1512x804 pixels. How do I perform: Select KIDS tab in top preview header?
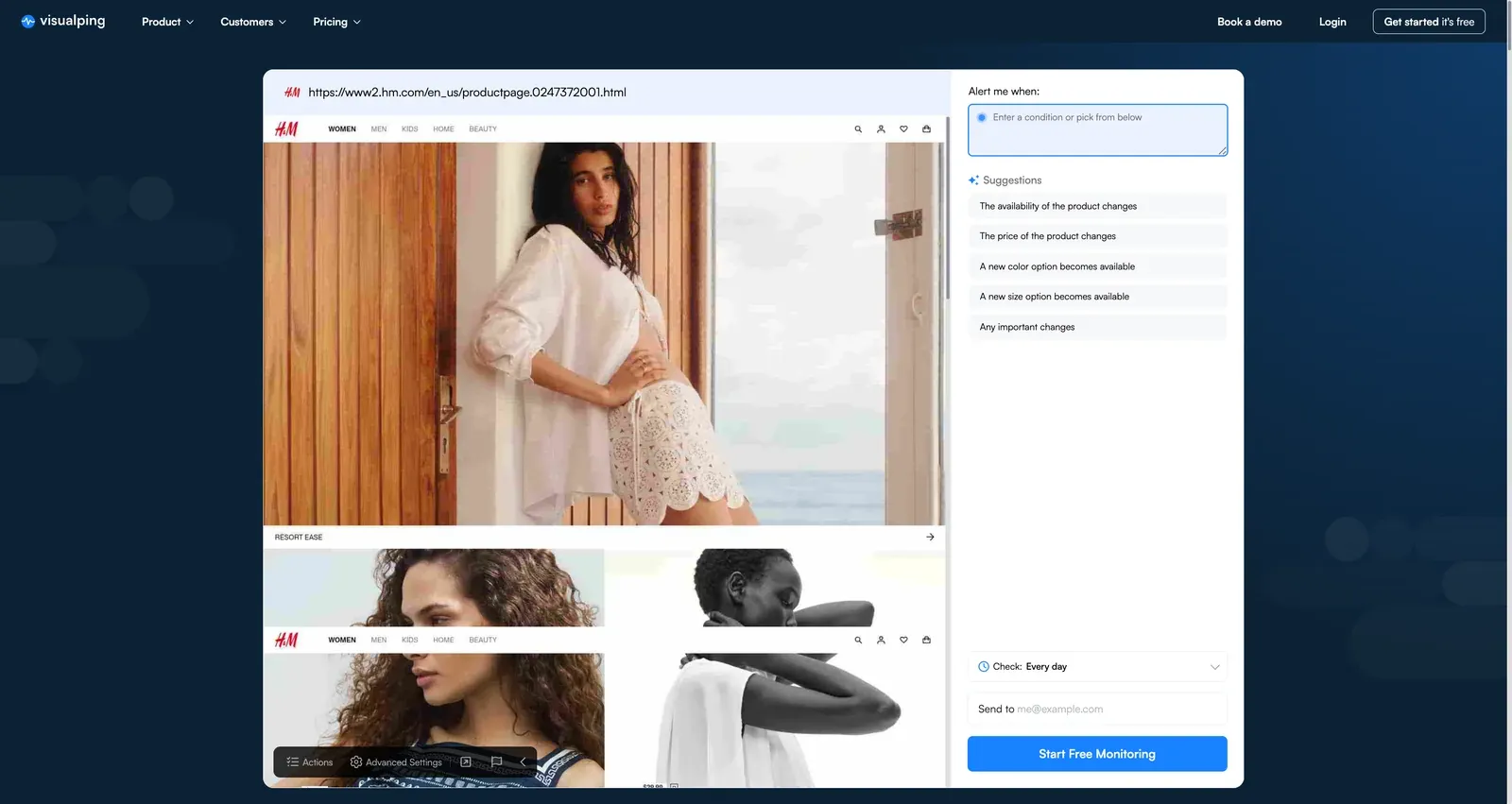click(409, 129)
